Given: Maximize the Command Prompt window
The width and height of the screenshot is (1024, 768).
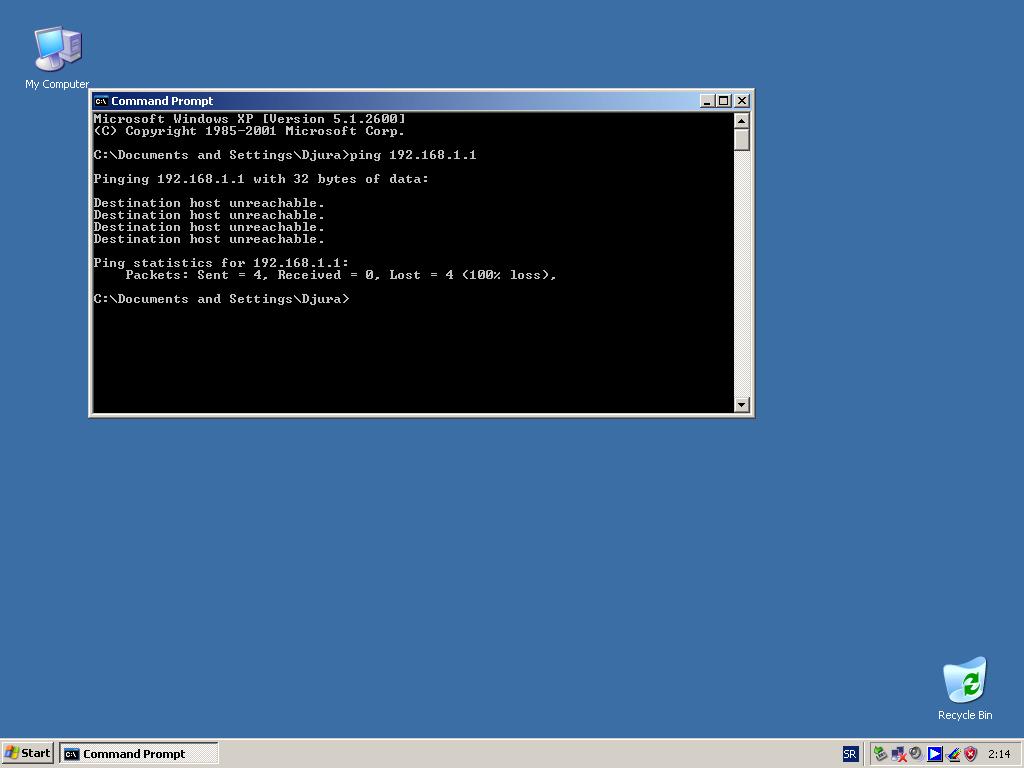Looking at the screenshot, I should click(723, 101).
